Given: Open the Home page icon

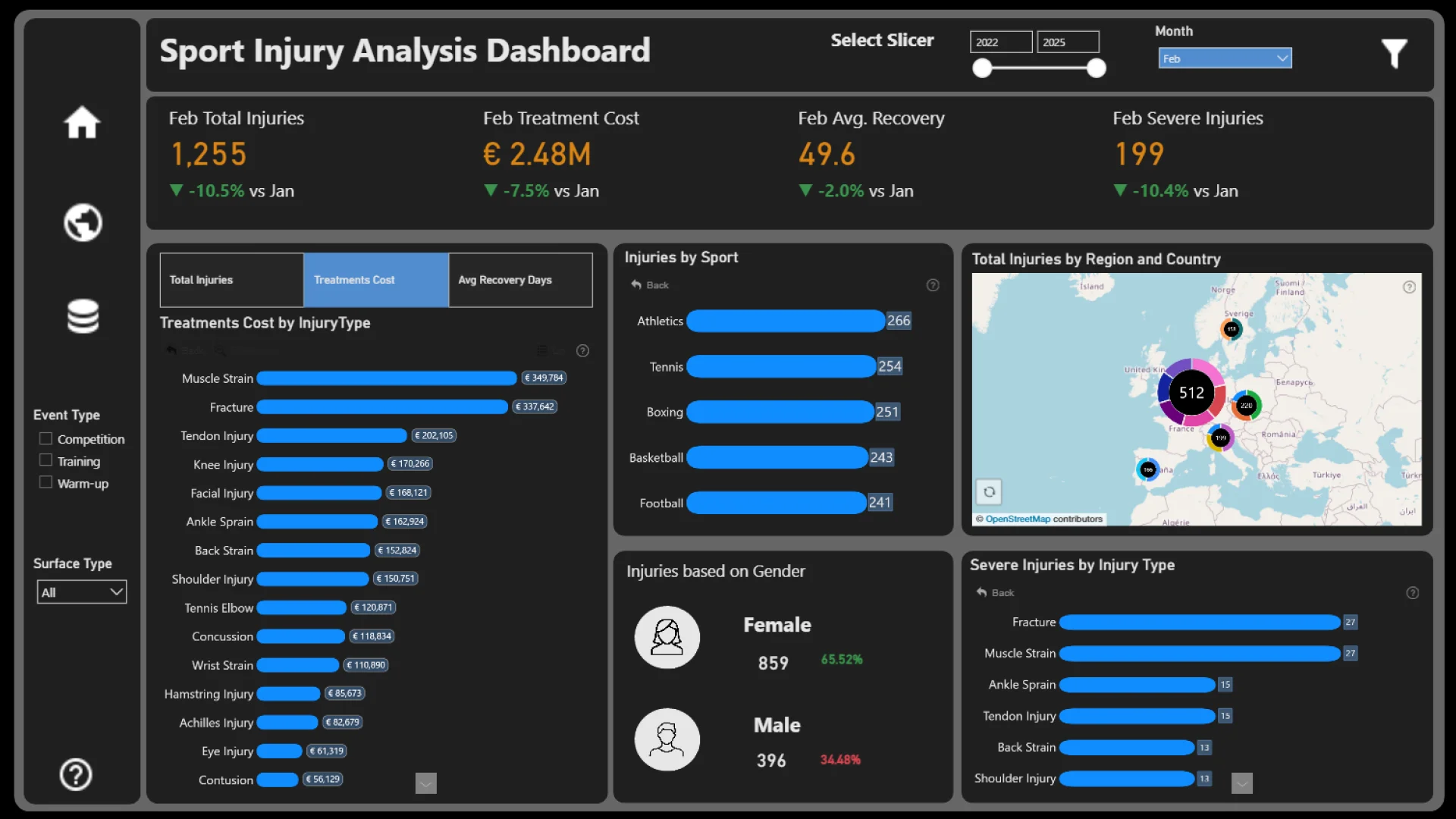Looking at the screenshot, I should point(82,122).
